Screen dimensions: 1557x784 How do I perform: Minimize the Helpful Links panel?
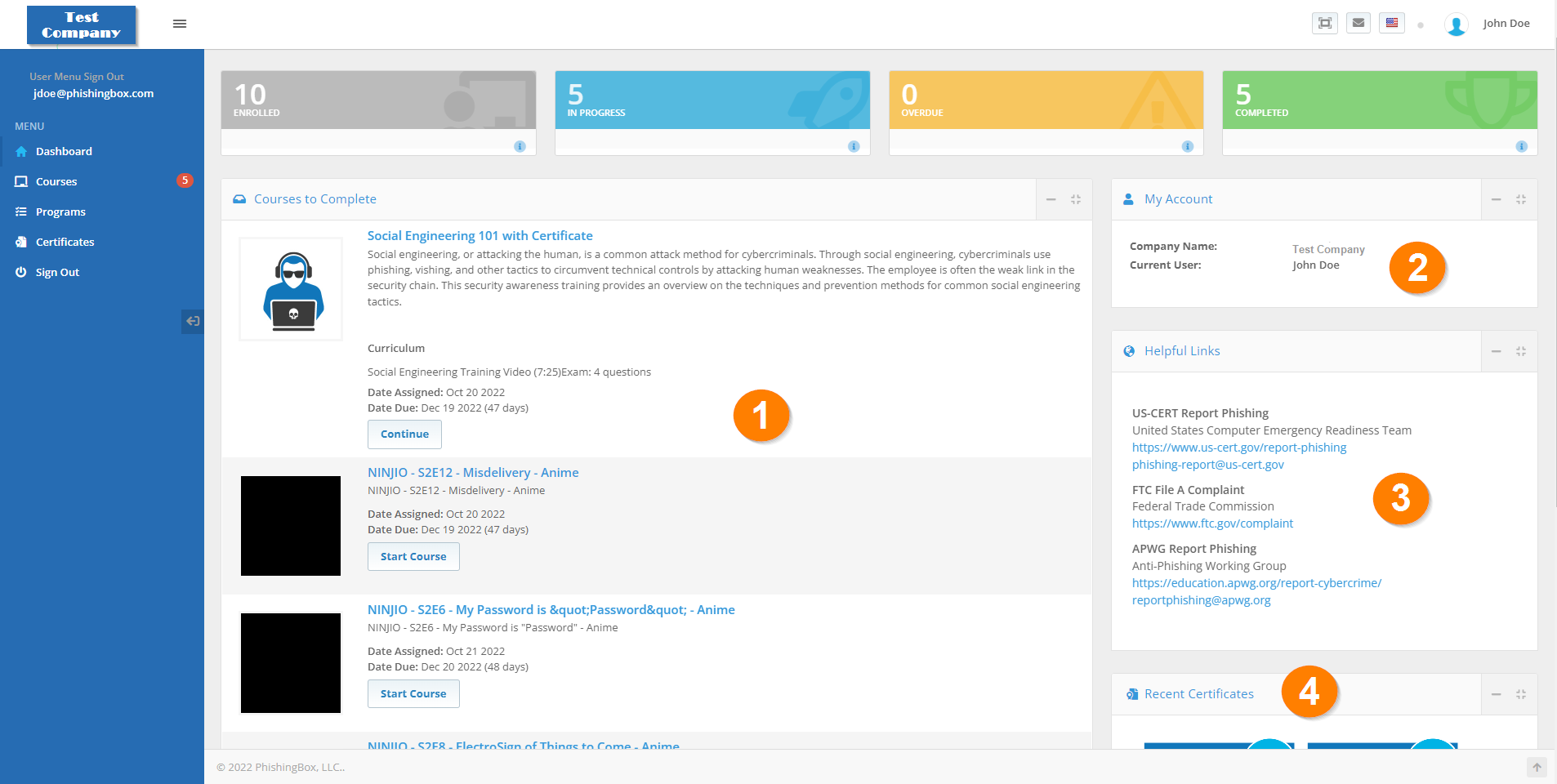click(1496, 351)
